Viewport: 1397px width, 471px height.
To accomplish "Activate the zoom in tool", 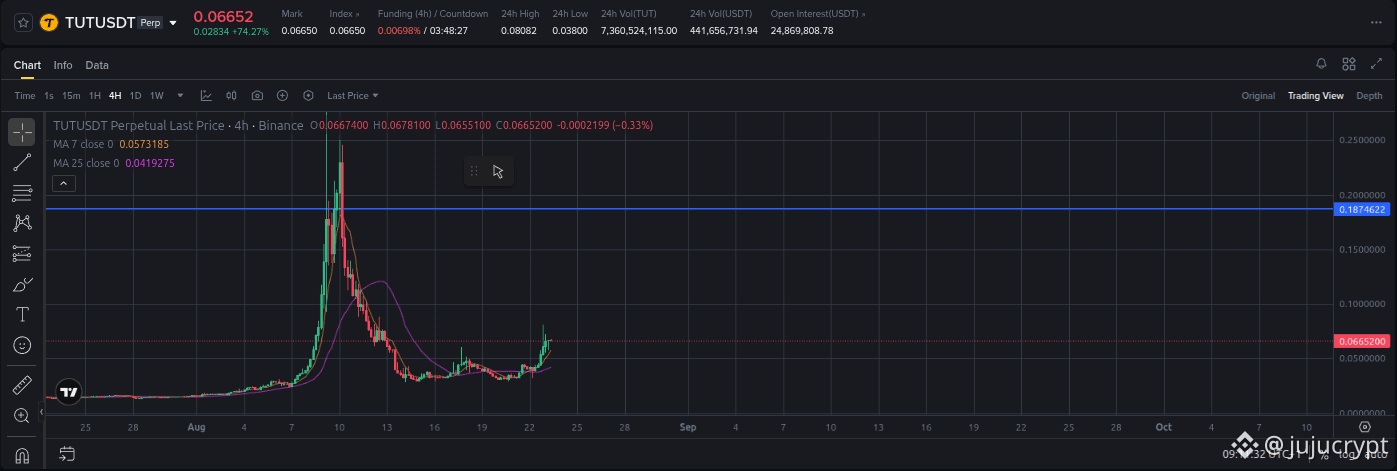I will (22, 415).
